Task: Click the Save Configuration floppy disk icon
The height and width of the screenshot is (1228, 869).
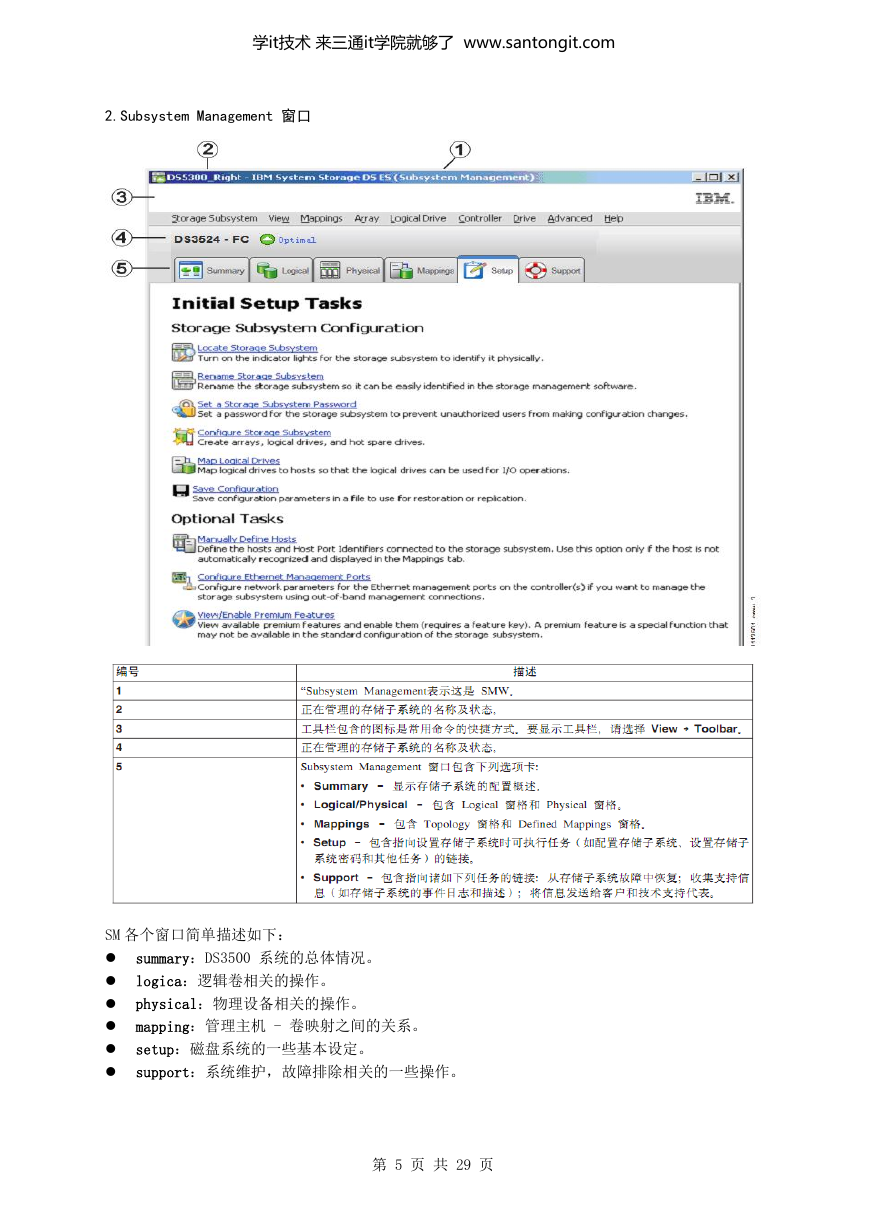Action: [181, 492]
